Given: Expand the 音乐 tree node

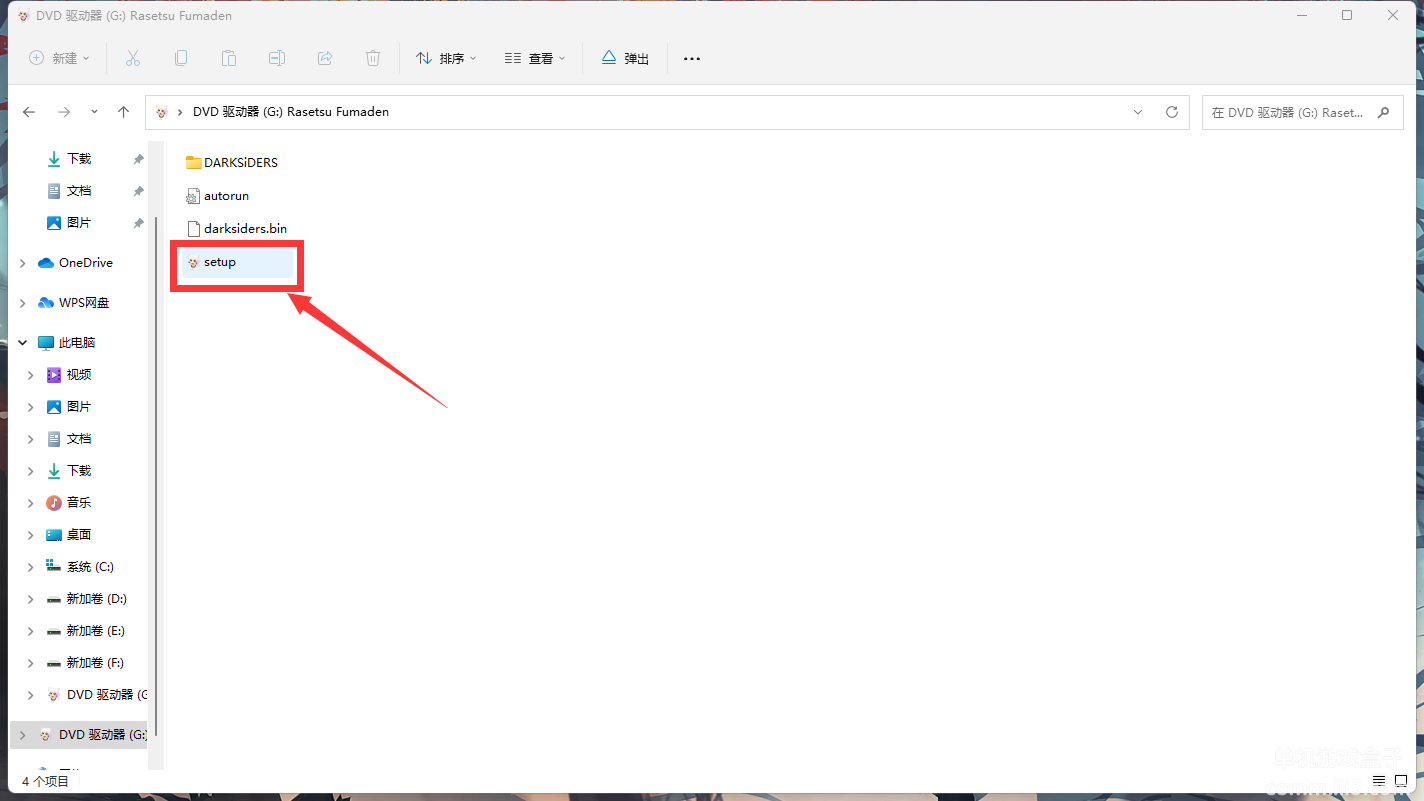Looking at the screenshot, I should (30, 503).
